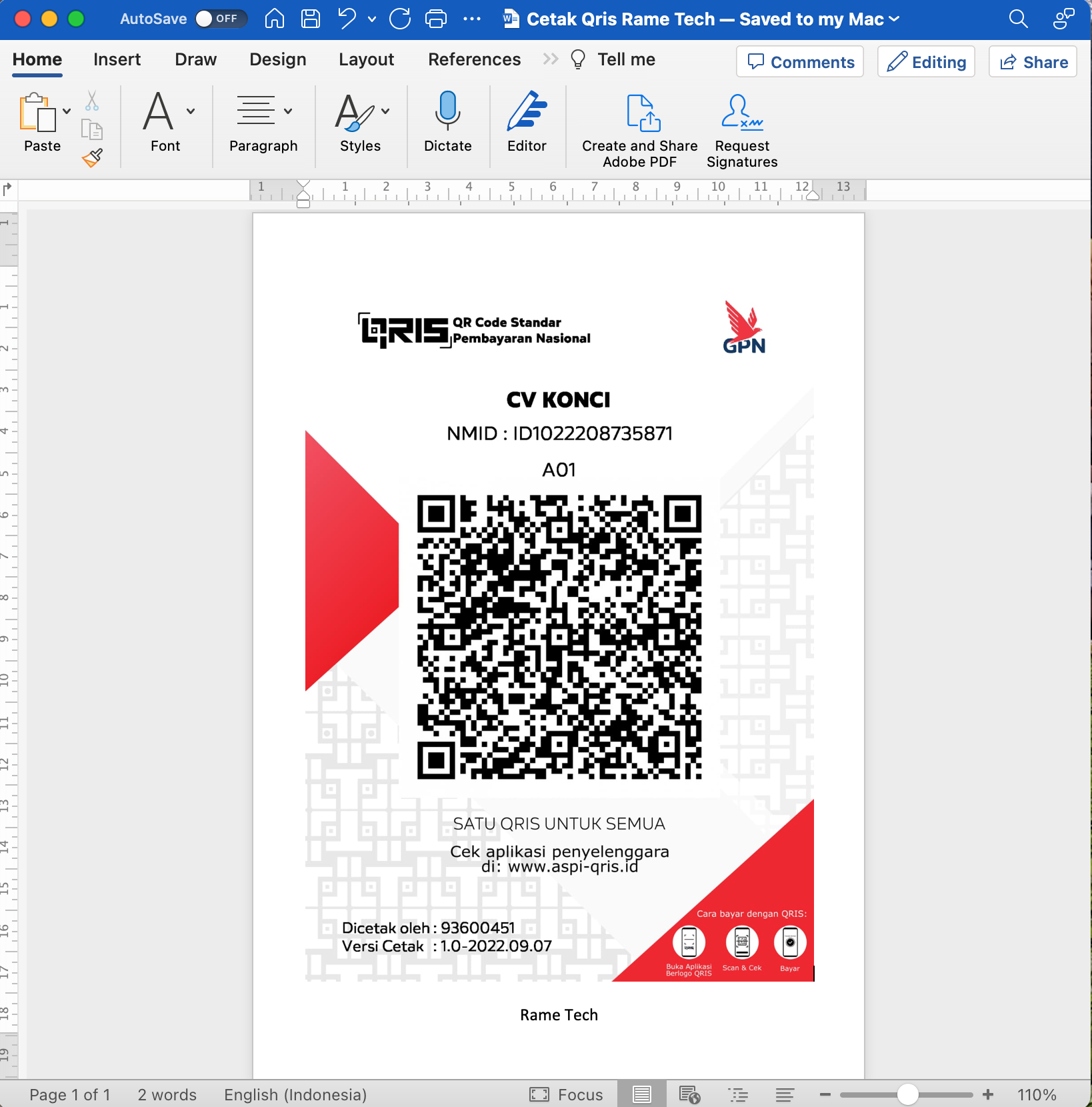Open the Styles dropdown arrow

pos(385,111)
